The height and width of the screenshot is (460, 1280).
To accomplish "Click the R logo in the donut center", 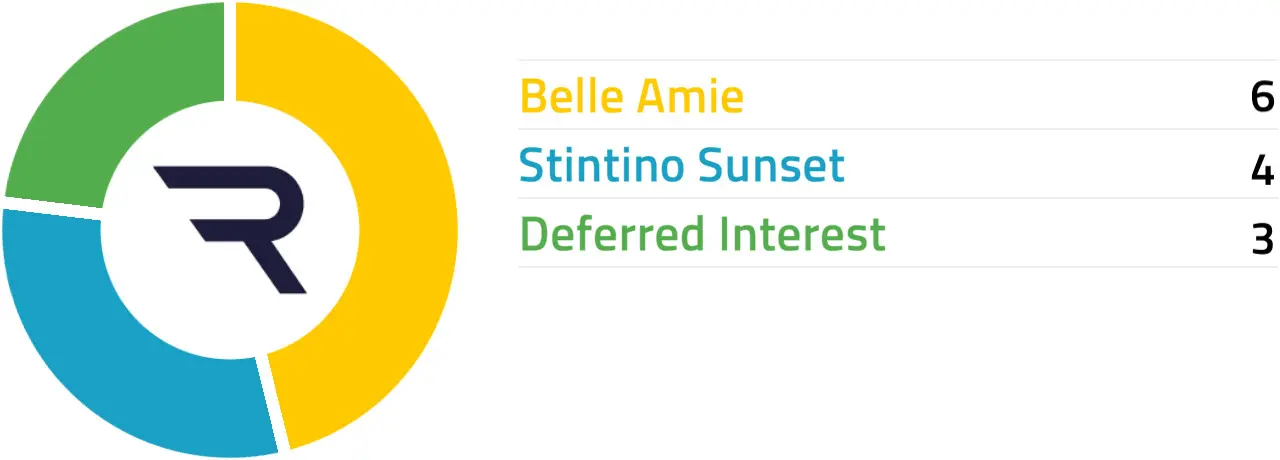I will 231,226.
